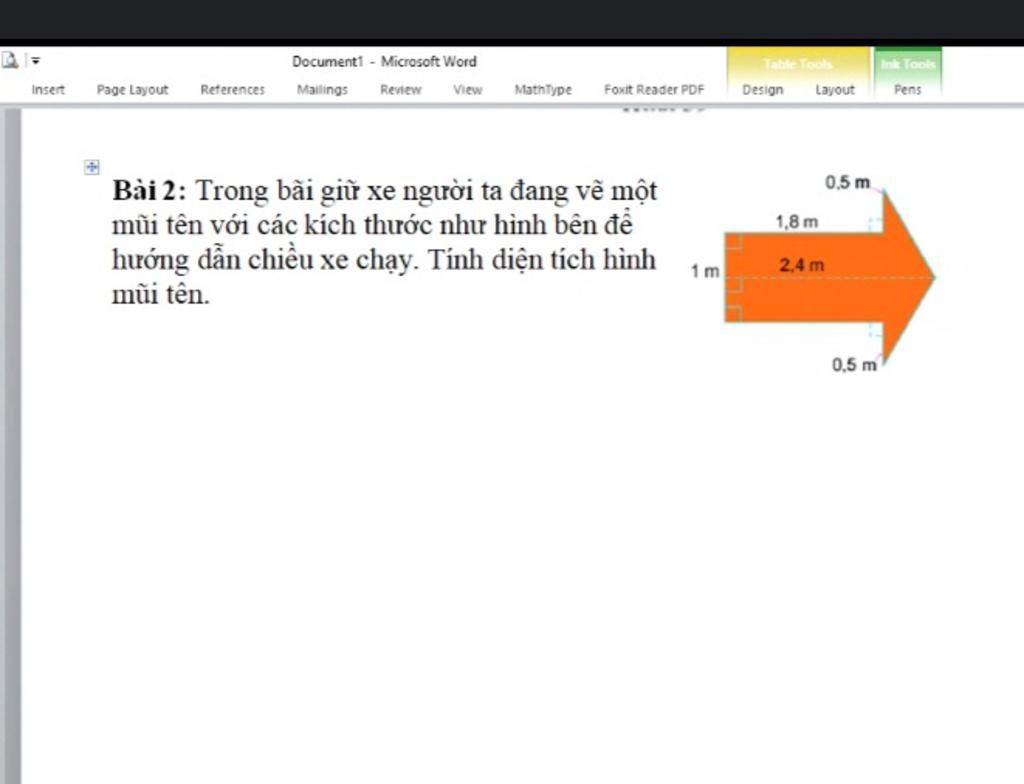Viewport: 1024px width, 784px height.
Task: Click the Table Tools contextual header
Action: [x=798, y=64]
